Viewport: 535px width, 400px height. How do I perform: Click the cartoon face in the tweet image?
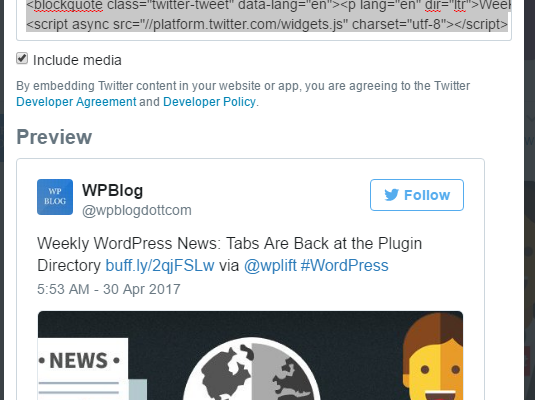pos(433,357)
